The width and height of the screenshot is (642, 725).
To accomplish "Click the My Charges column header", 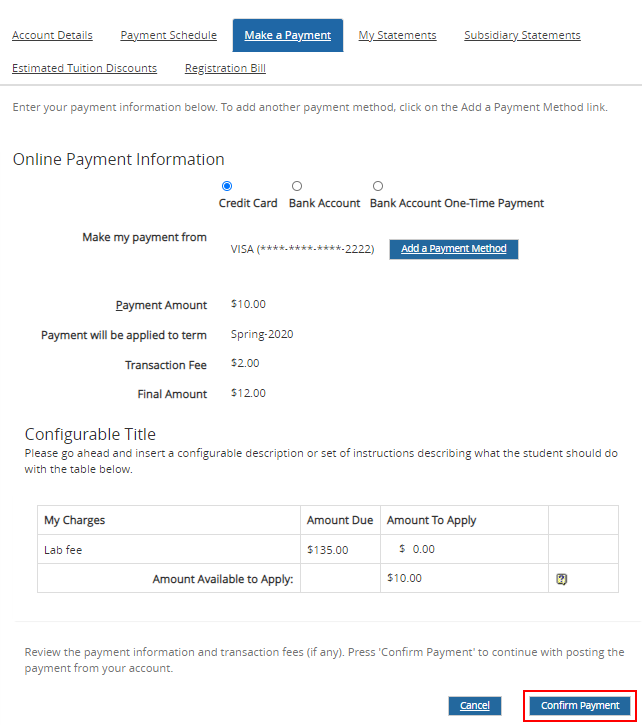I will (74, 520).
